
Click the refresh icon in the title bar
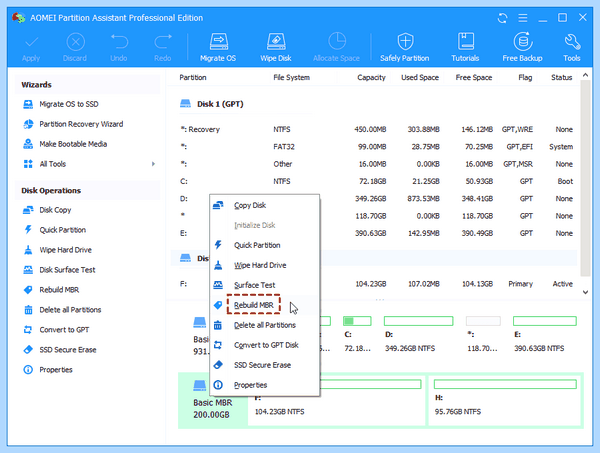pyautogui.click(x=502, y=18)
